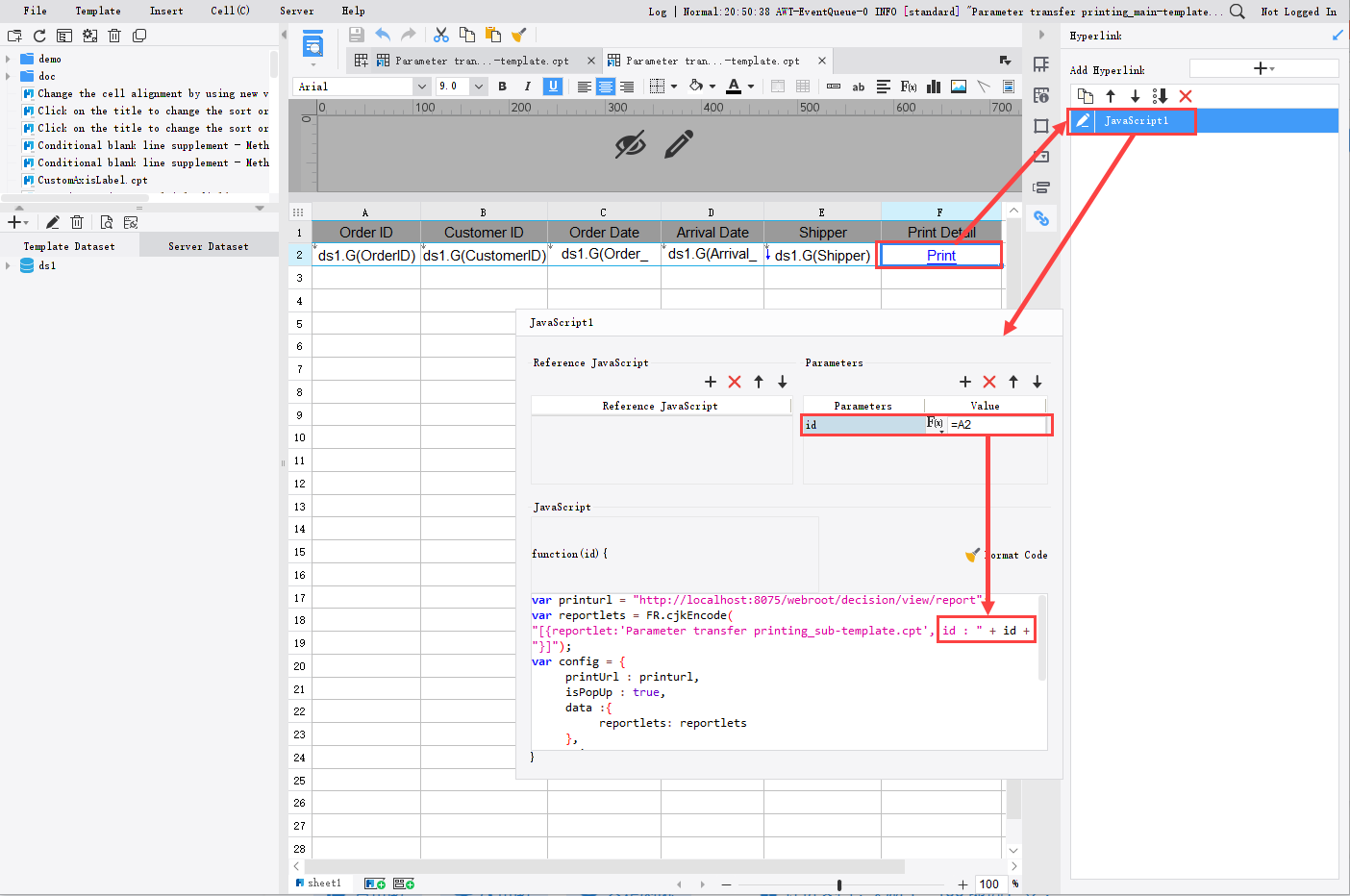Insert an image via the toolbar icon

point(958,86)
